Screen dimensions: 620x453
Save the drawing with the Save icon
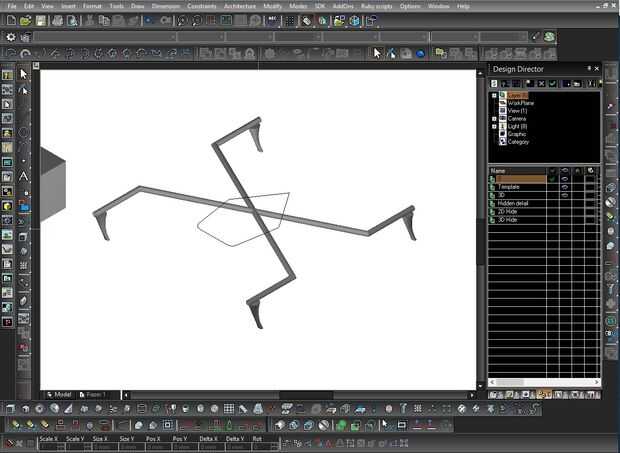pyautogui.click(x=41, y=21)
